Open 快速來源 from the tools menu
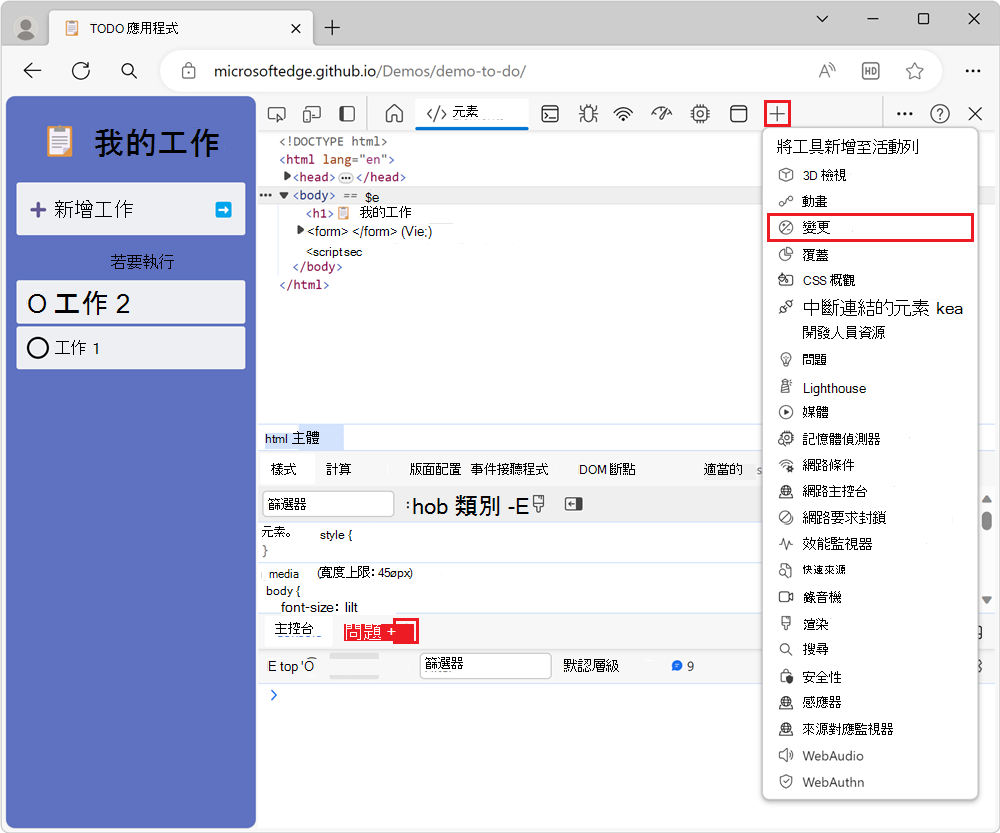The height and width of the screenshot is (833, 1000). click(870, 570)
